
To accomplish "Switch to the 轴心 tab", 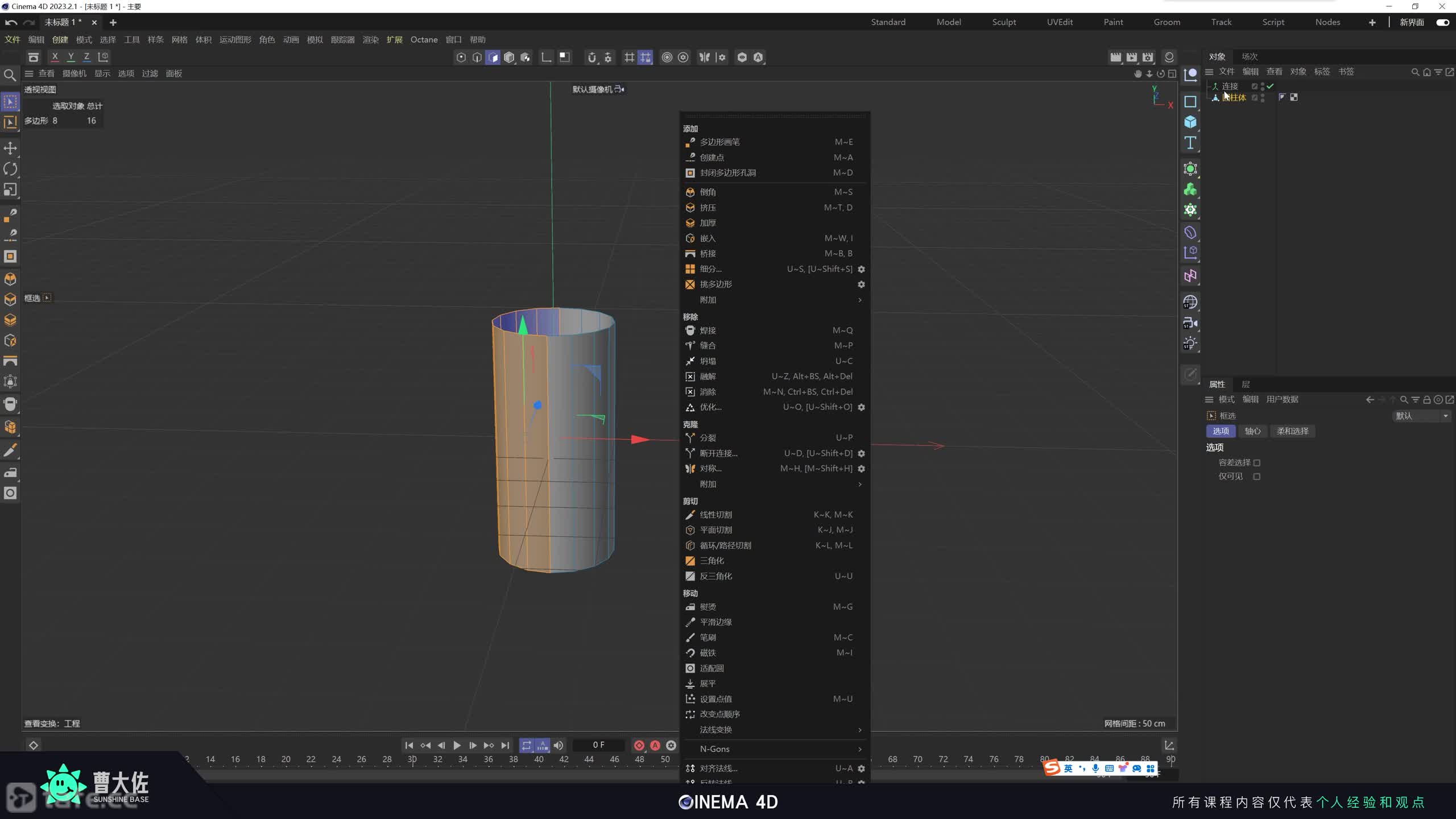I will pos(1252,431).
